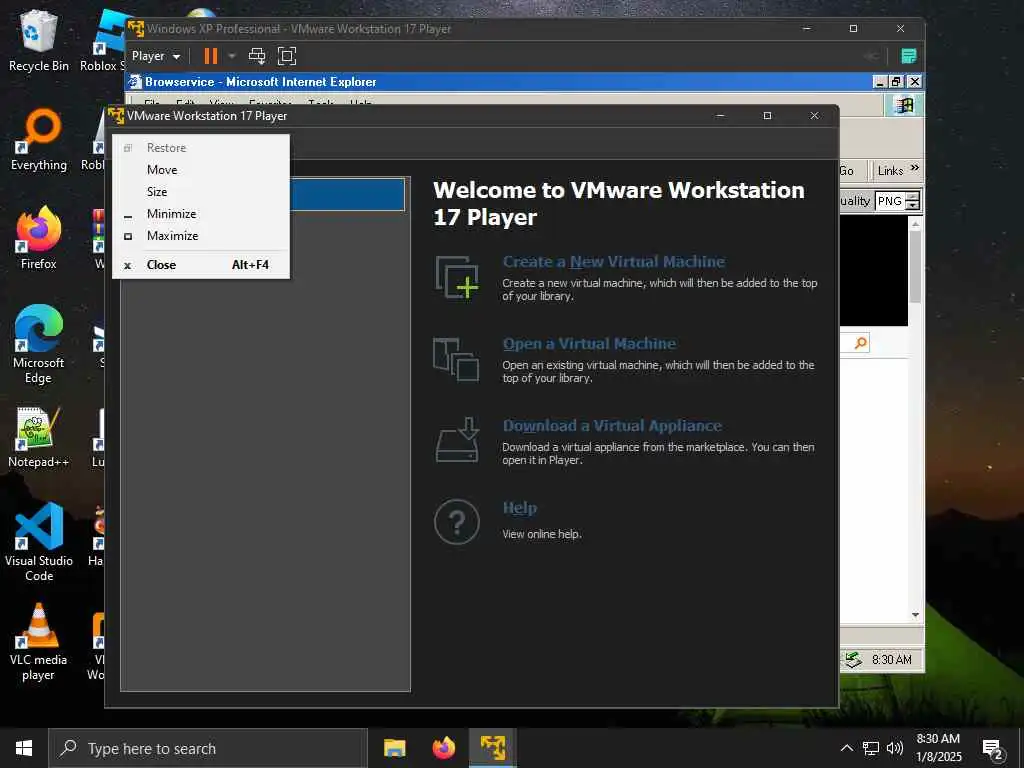Image resolution: width=1024 pixels, height=768 pixels.
Task: Click the orange magnifier search icon in Browservice
Action: point(861,343)
